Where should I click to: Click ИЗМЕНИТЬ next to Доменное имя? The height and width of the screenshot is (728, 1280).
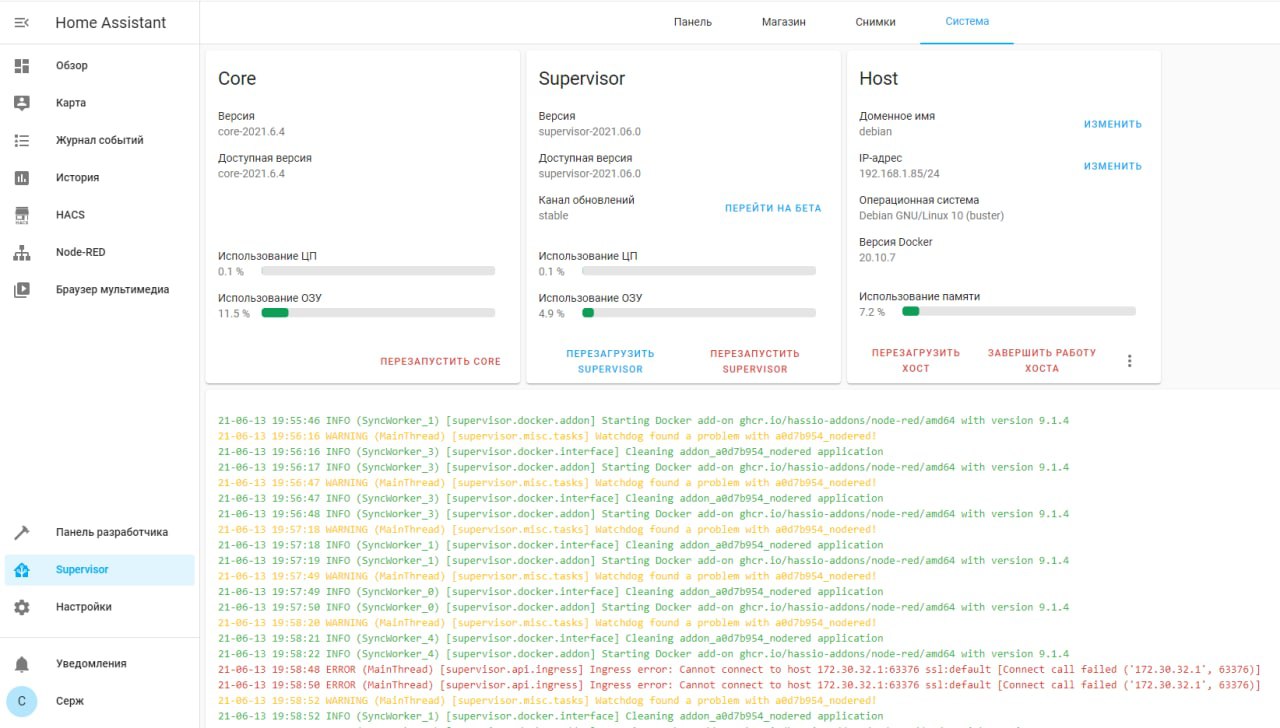1113,124
